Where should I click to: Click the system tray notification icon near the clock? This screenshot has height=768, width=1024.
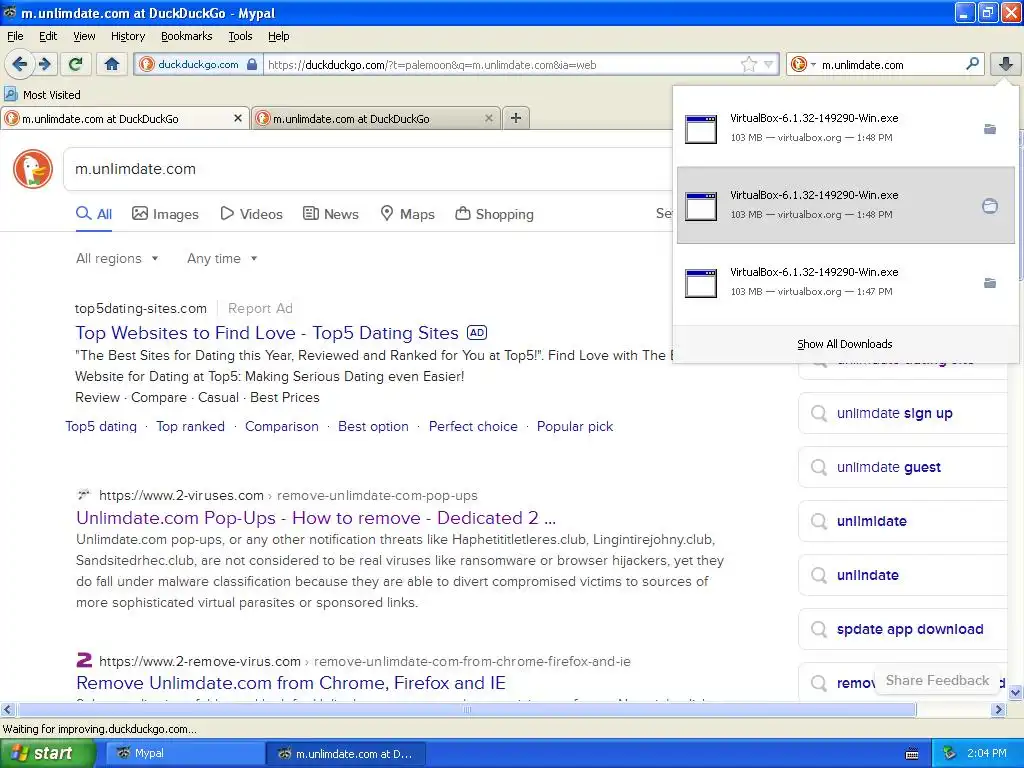pyautogui.click(x=950, y=754)
